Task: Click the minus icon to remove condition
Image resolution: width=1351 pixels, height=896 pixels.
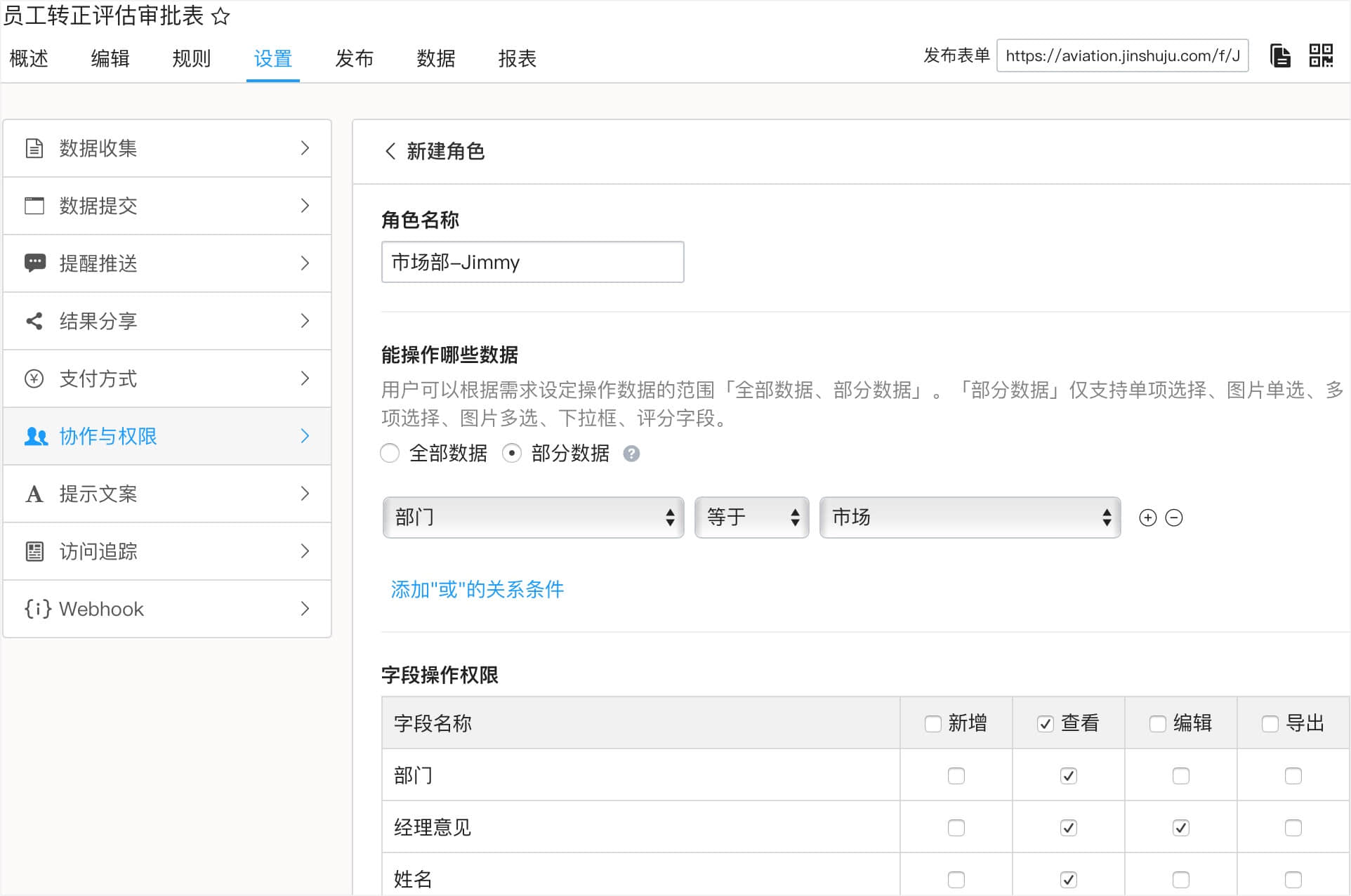Action: pos(1174,518)
